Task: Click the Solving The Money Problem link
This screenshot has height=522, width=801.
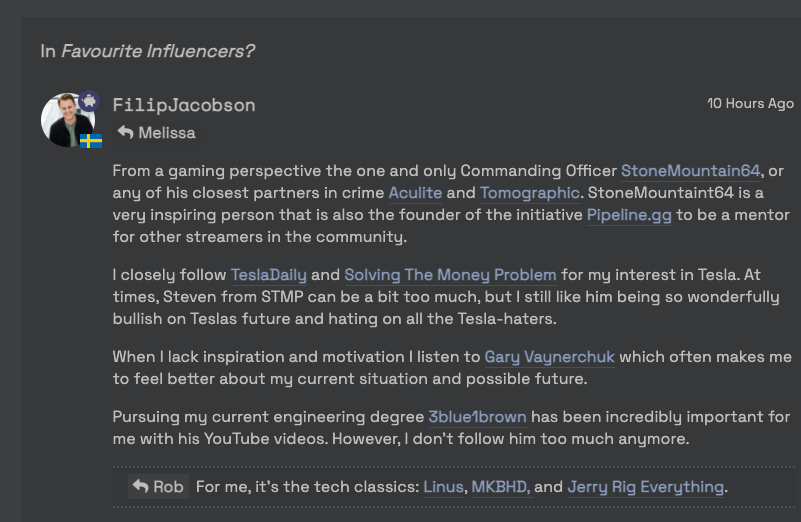Action: pos(450,274)
